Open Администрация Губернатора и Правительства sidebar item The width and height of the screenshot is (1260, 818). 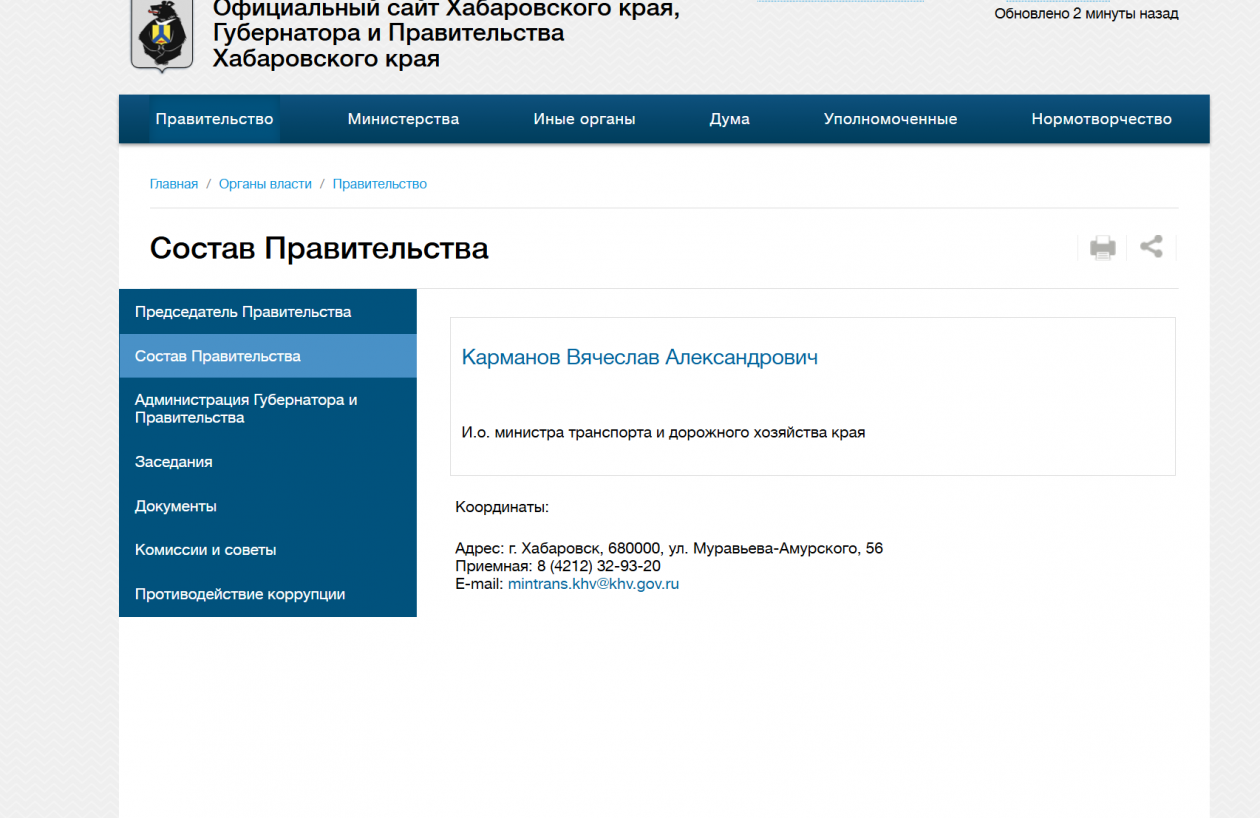[246, 409]
